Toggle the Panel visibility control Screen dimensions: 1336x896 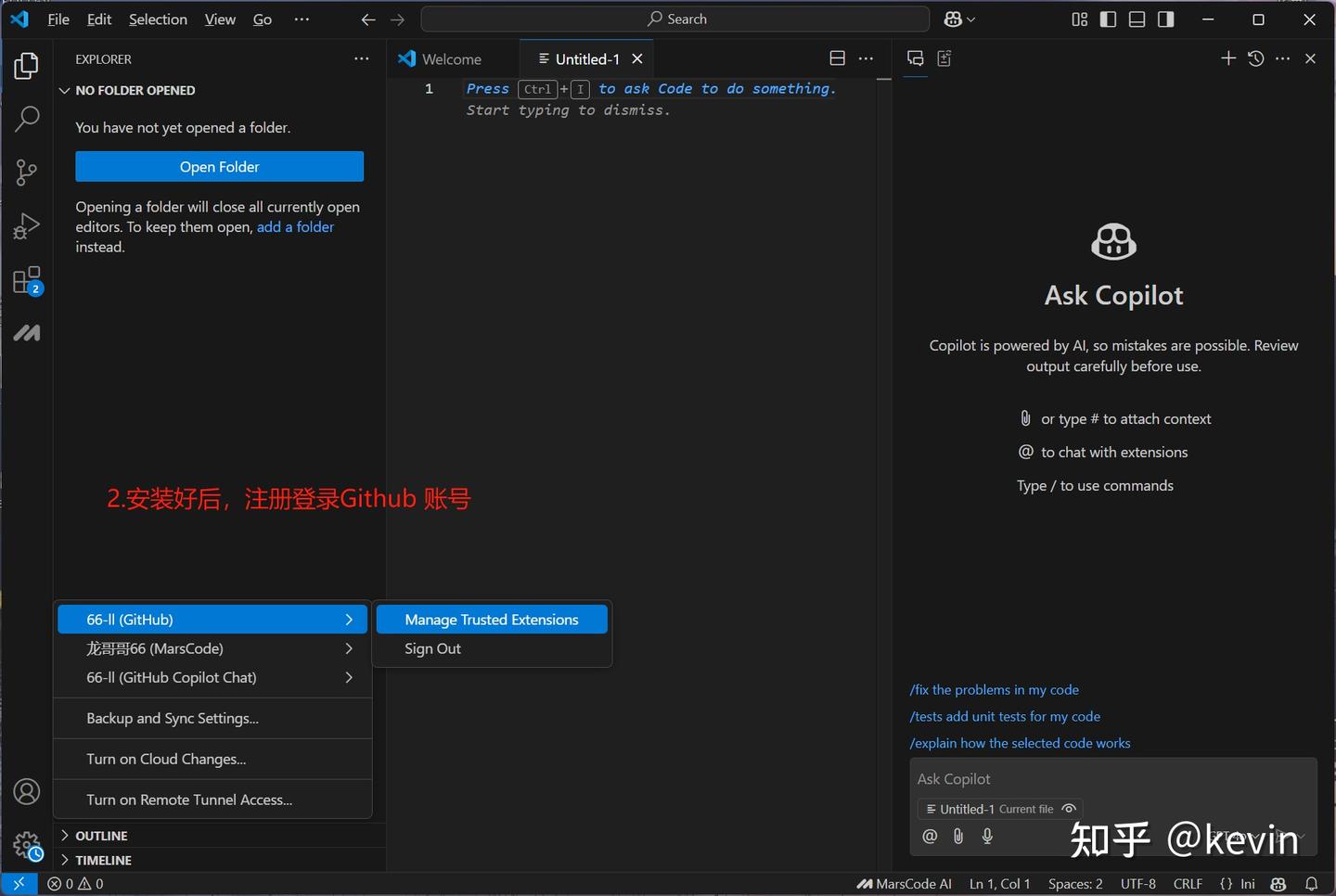point(1137,19)
